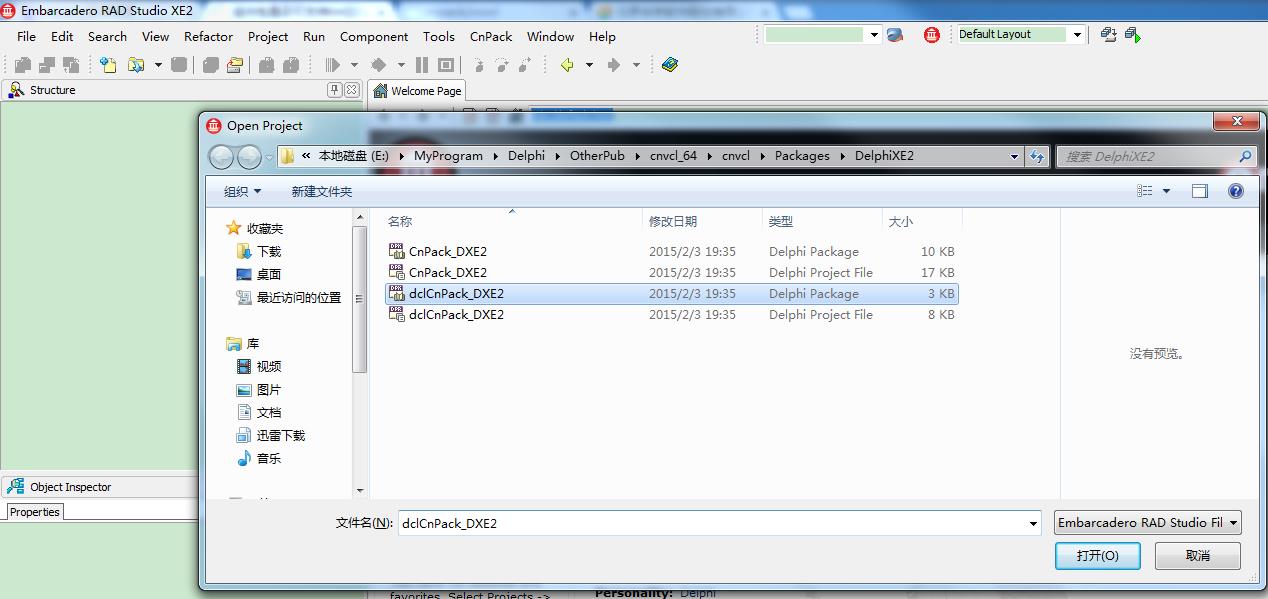Viewport: 1268px width, 599px height.
Task: Open file dialog help question-mark icon
Action: [1236, 191]
